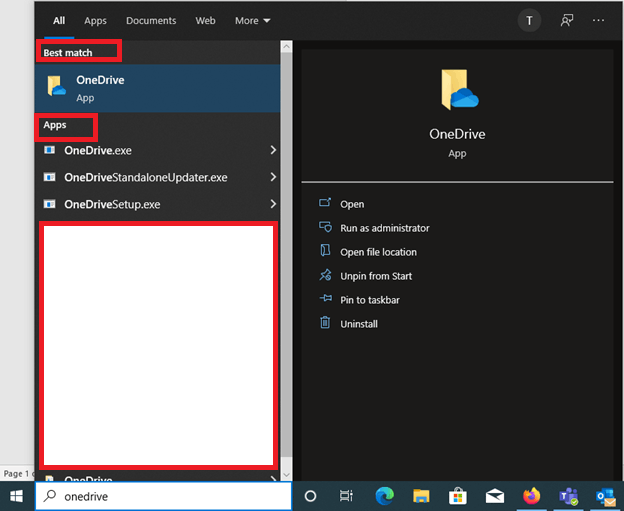
Task: Click the Pin to taskbar icon
Action: (326, 298)
